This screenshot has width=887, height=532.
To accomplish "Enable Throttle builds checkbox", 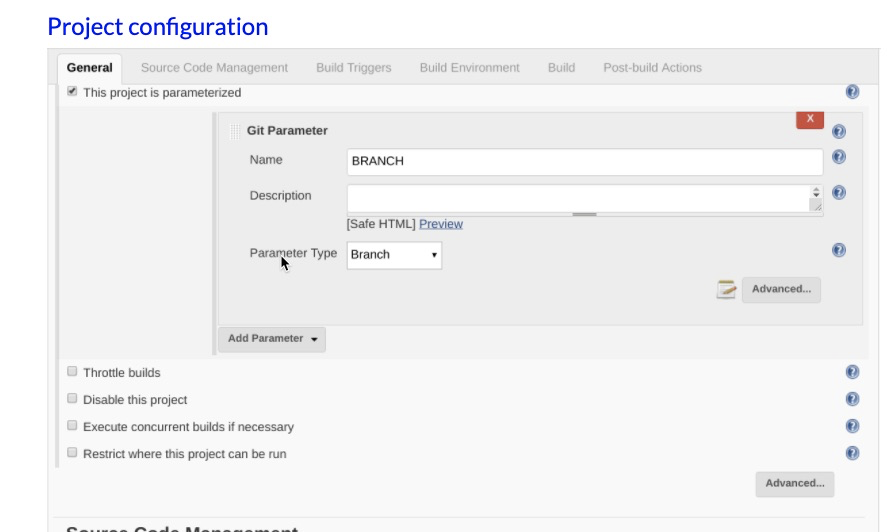I will click(x=72, y=371).
